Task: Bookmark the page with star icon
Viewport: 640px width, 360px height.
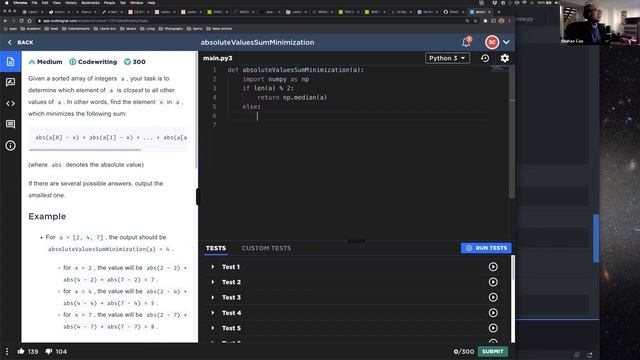Action: pos(475,20)
